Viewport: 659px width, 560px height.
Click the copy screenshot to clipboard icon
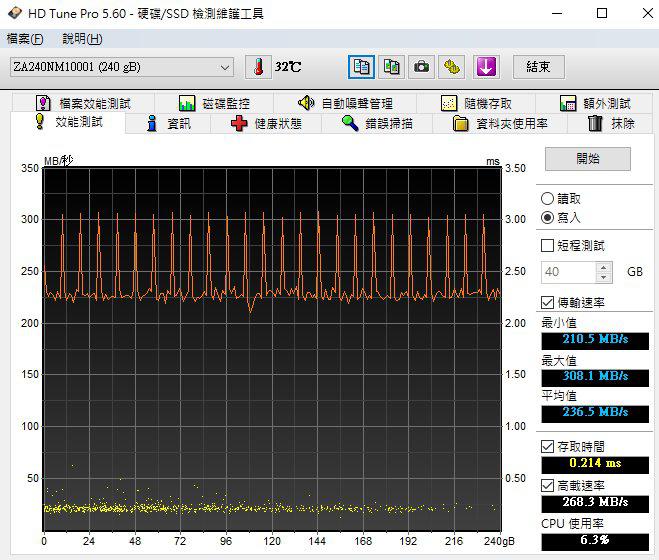[391, 67]
